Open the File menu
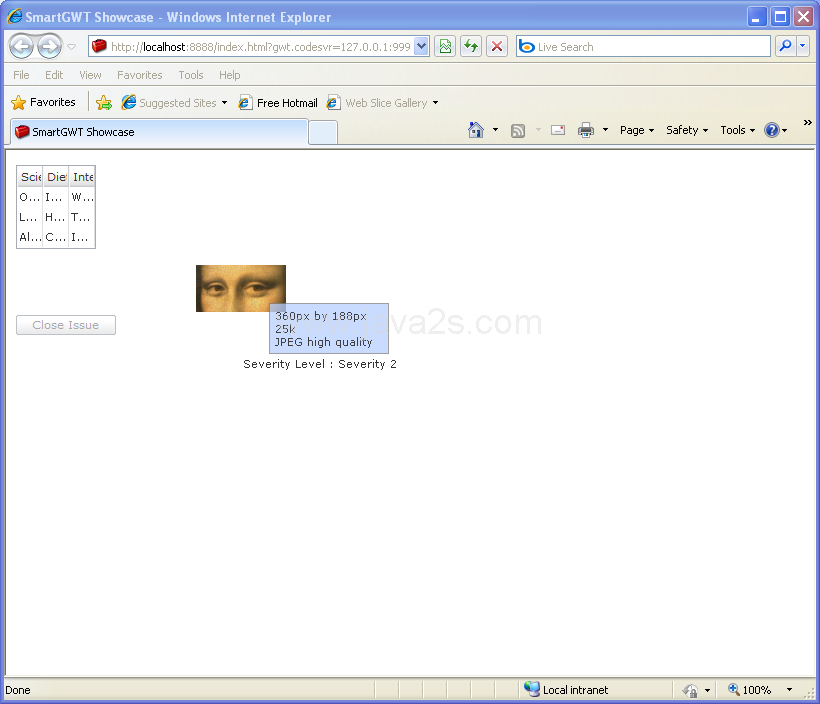Screen dimensions: 820x704 tap(21, 75)
